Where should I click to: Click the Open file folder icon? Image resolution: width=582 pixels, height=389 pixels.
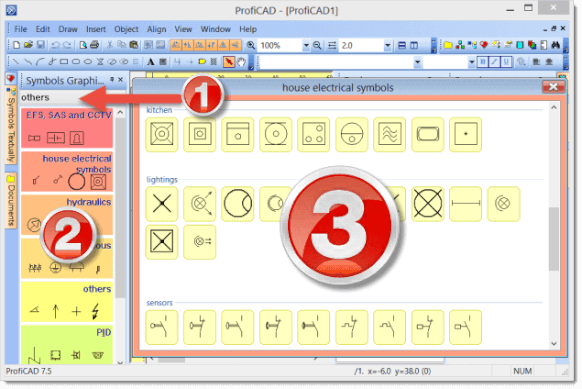coord(28,45)
